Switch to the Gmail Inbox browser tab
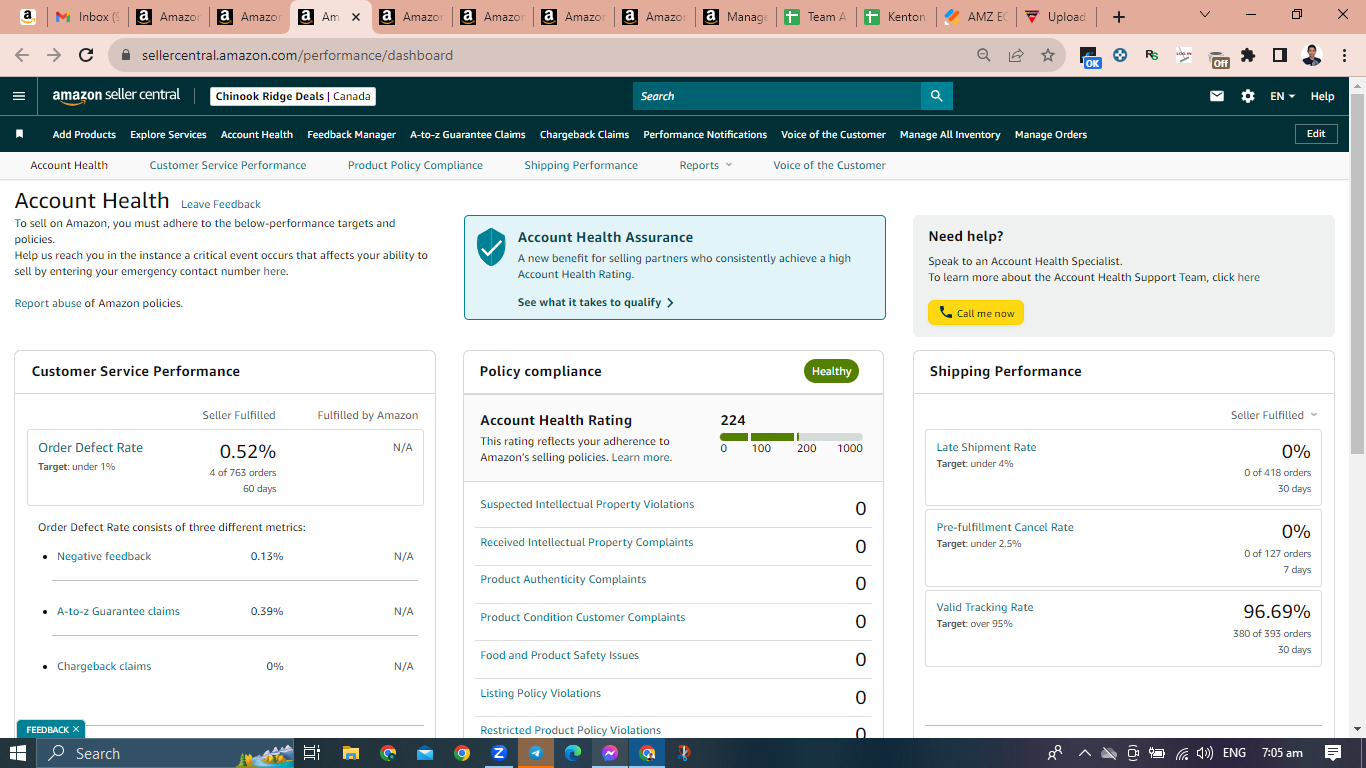Image resolution: width=1366 pixels, height=768 pixels. click(x=87, y=17)
